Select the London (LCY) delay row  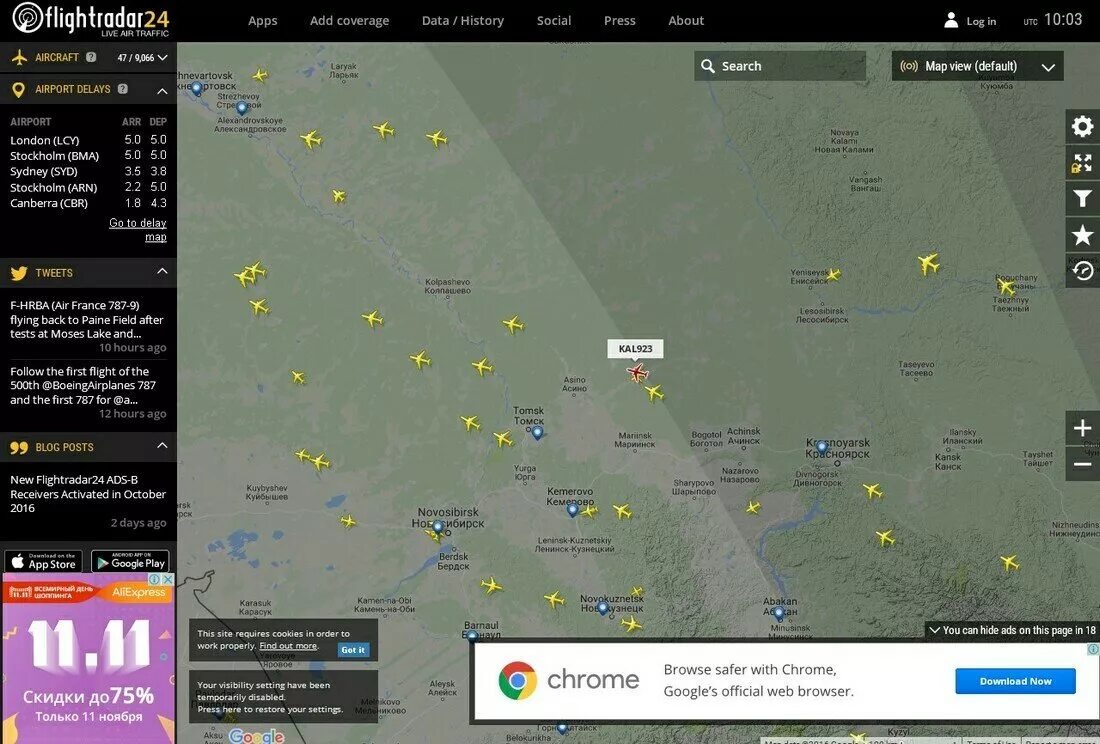click(x=88, y=140)
